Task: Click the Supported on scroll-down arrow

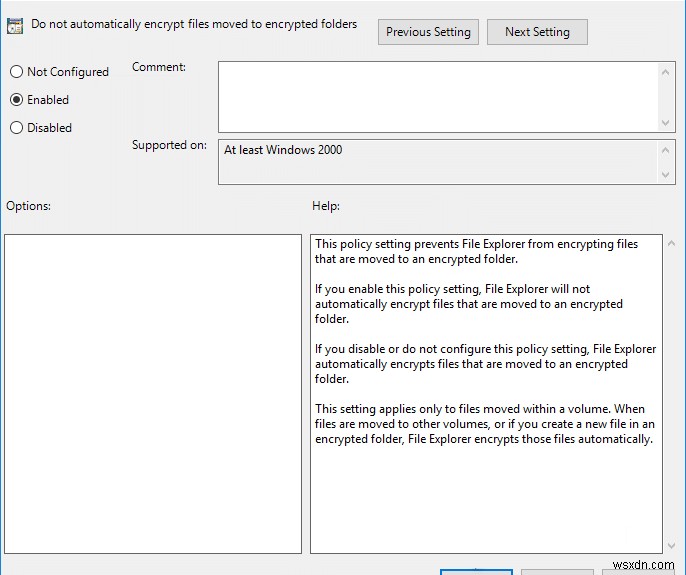Action: pyautogui.click(x=667, y=174)
